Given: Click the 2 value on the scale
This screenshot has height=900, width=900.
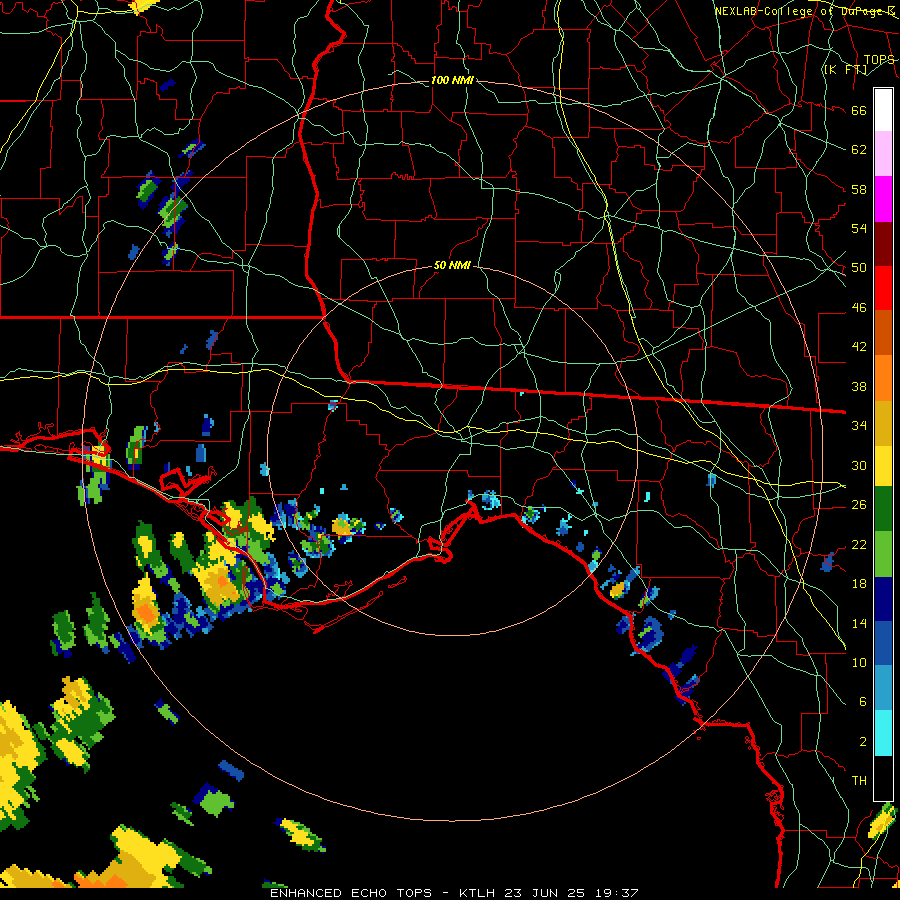Looking at the screenshot, I should [862, 742].
